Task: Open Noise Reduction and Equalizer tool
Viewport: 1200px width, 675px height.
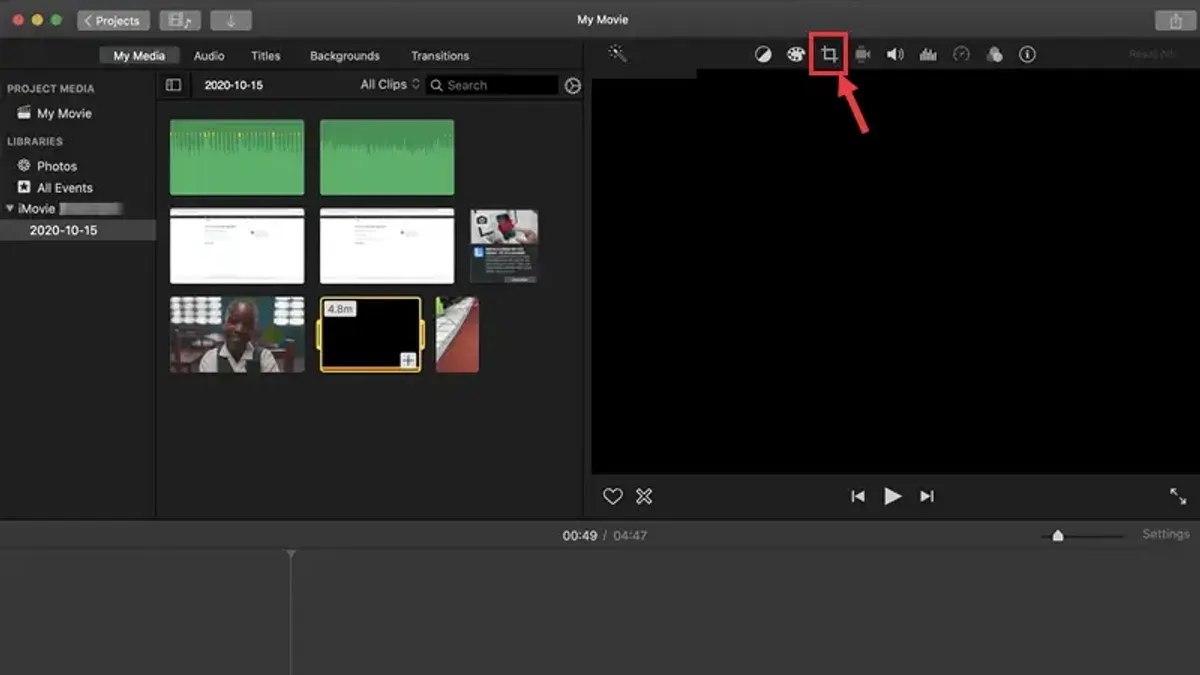Action: [x=928, y=55]
